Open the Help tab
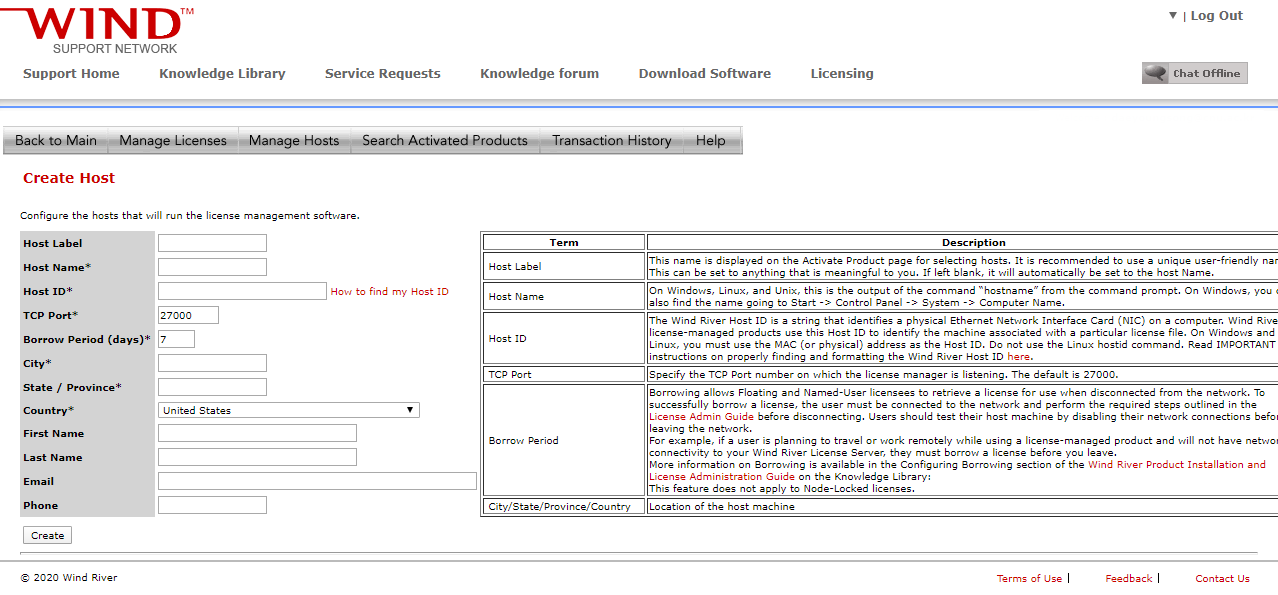1278x595 pixels. coord(711,140)
